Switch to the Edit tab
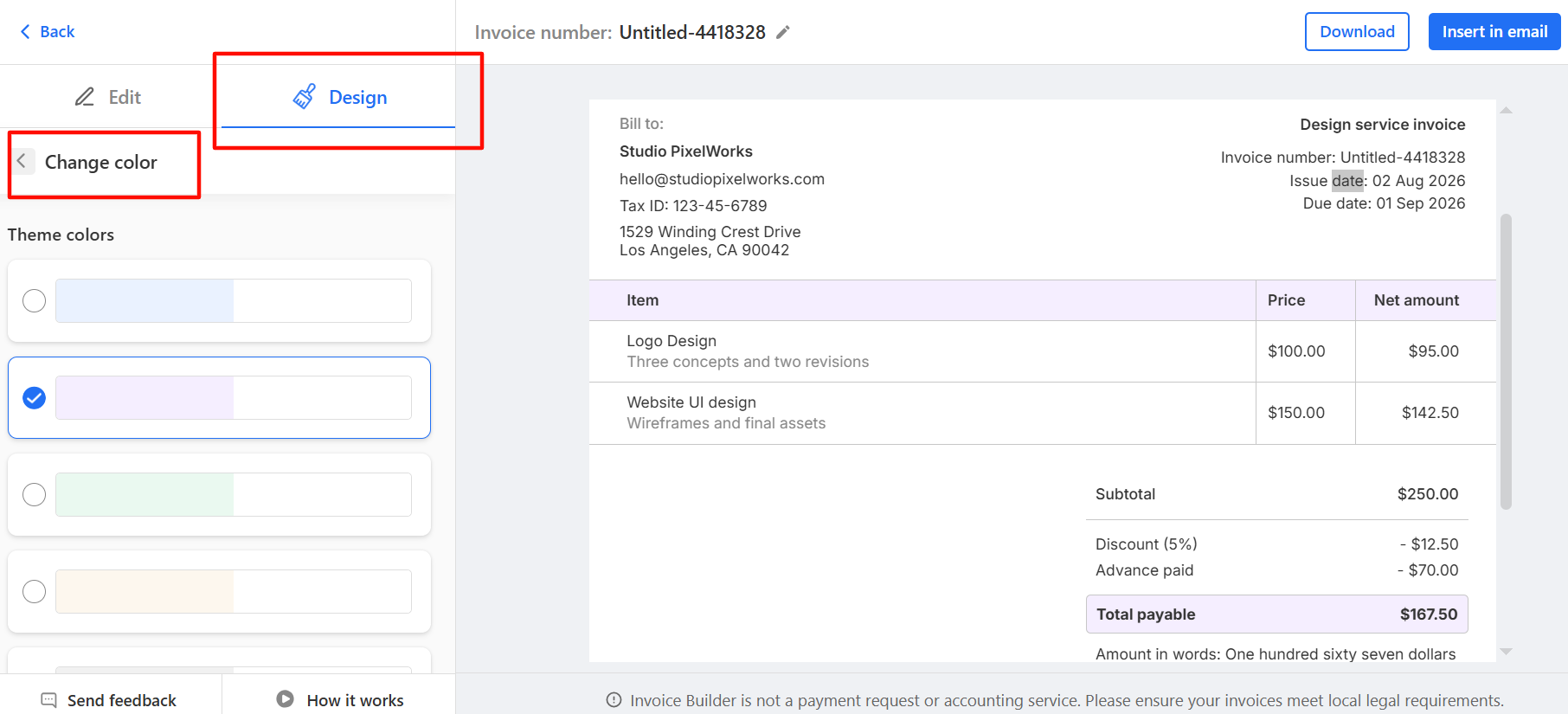Screen dimensions: 1568x714 tap(108, 97)
